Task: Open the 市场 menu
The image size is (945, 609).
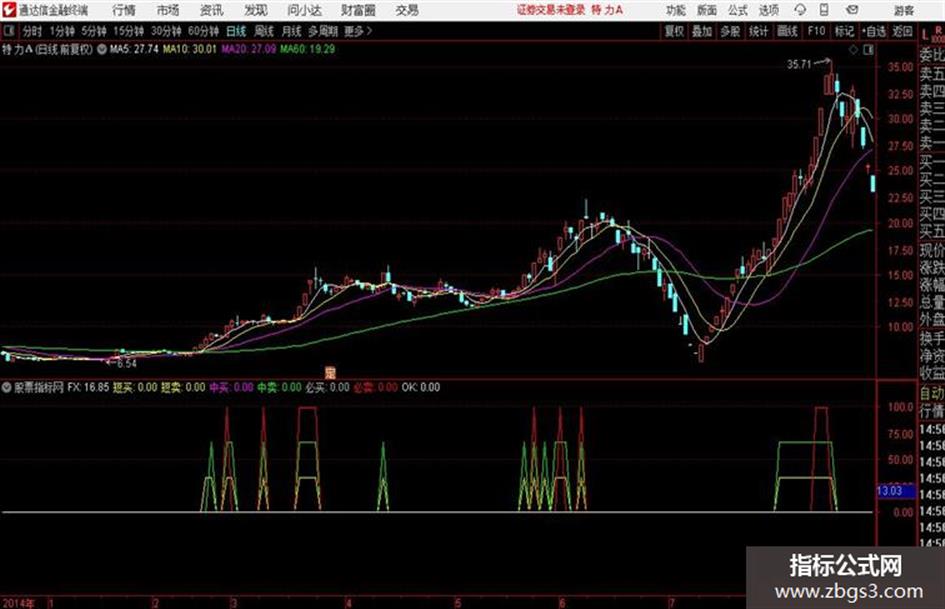Action: coord(168,10)
